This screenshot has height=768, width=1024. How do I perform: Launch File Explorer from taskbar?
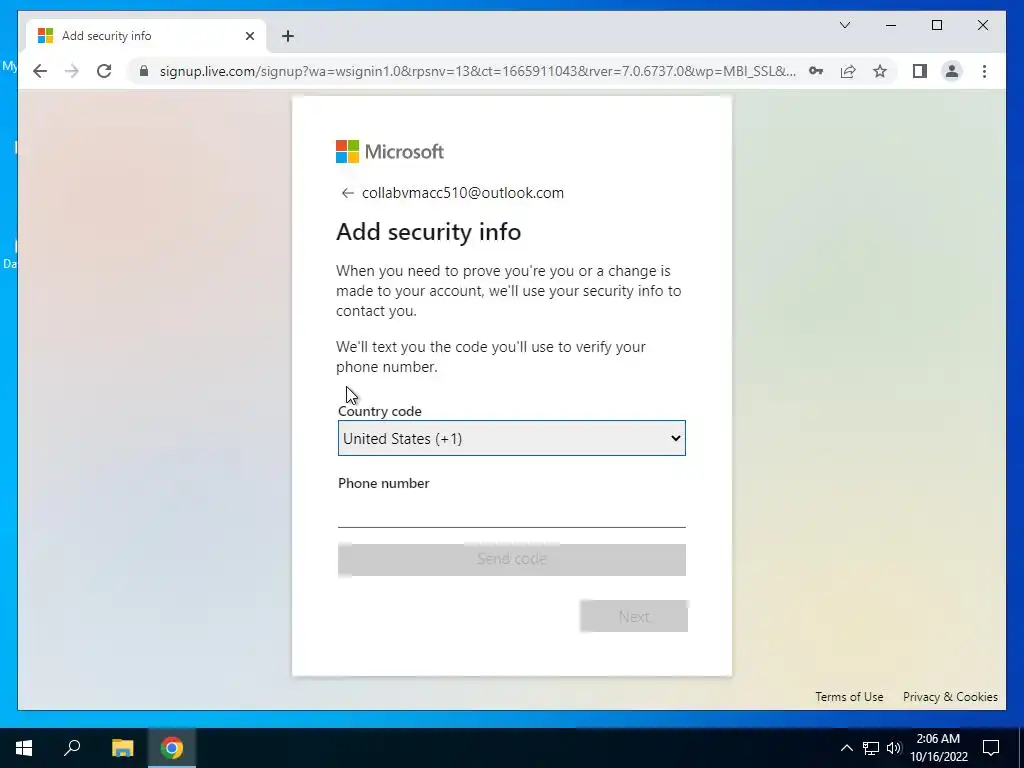tap(122, 748)
